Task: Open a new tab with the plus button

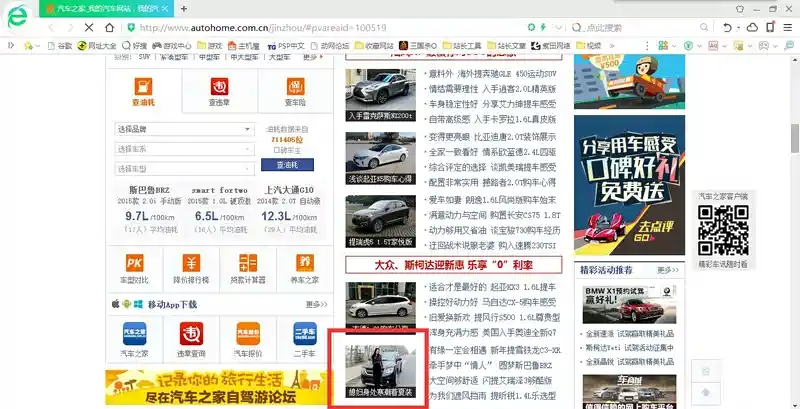Action: click(184, 9)
